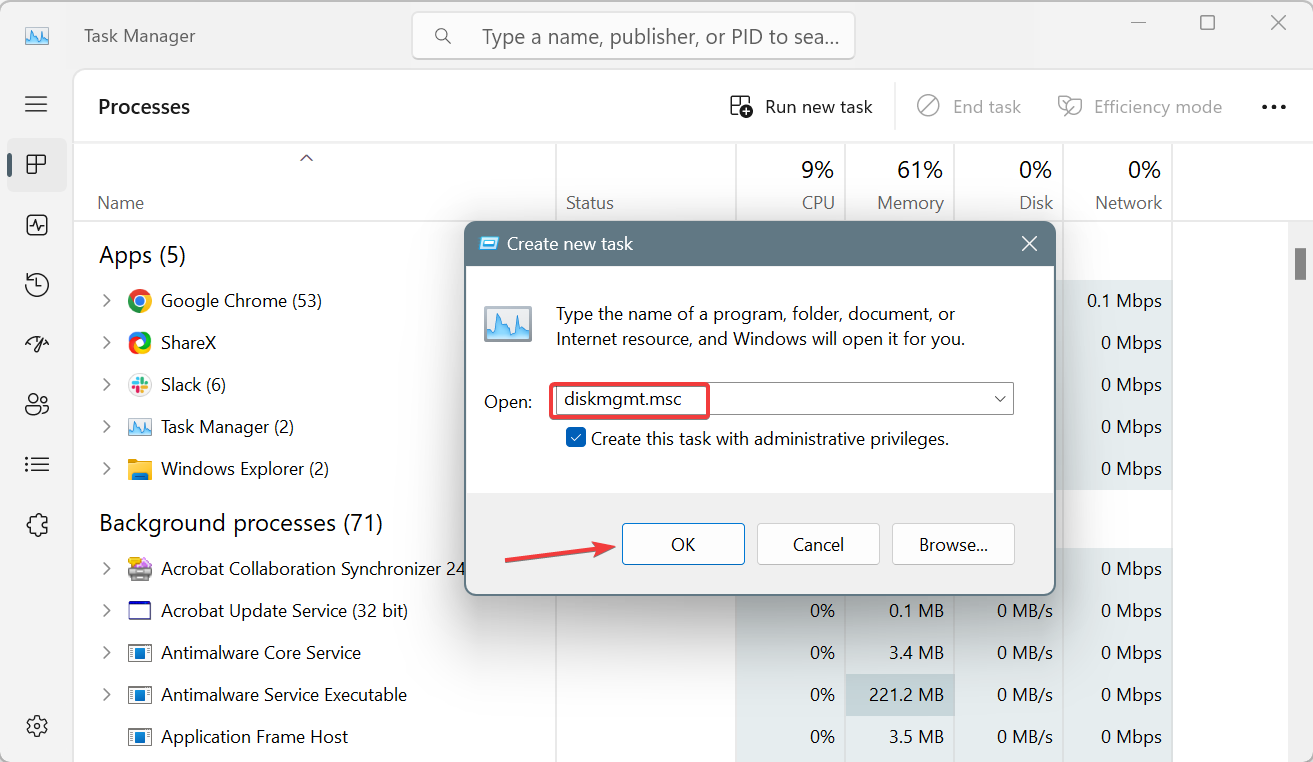Click the 221.2 MB memory cell

click(902, 695)
